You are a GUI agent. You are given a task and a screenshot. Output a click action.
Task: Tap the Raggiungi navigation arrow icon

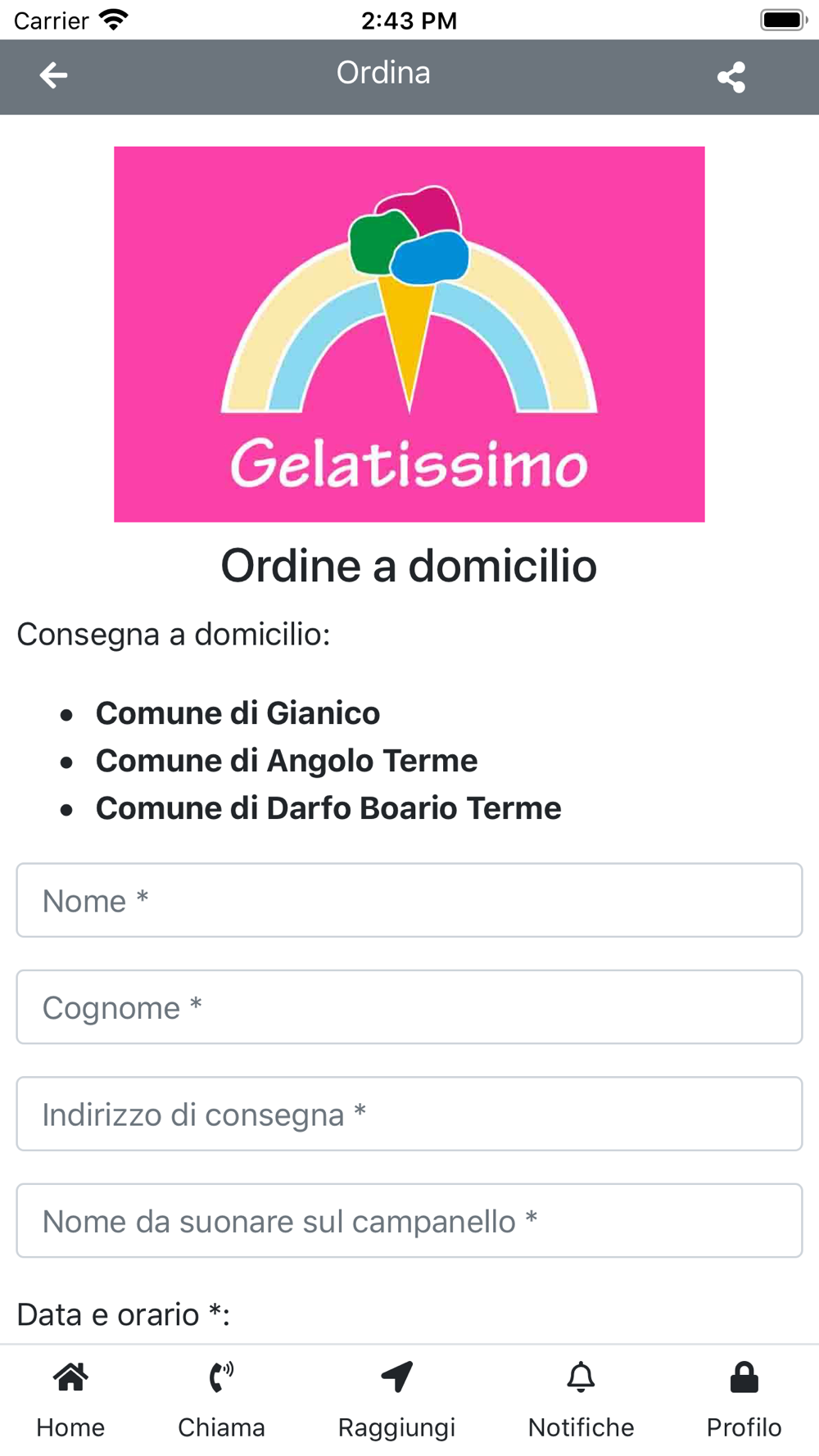pyautogui.click(x=397, y=1377)
